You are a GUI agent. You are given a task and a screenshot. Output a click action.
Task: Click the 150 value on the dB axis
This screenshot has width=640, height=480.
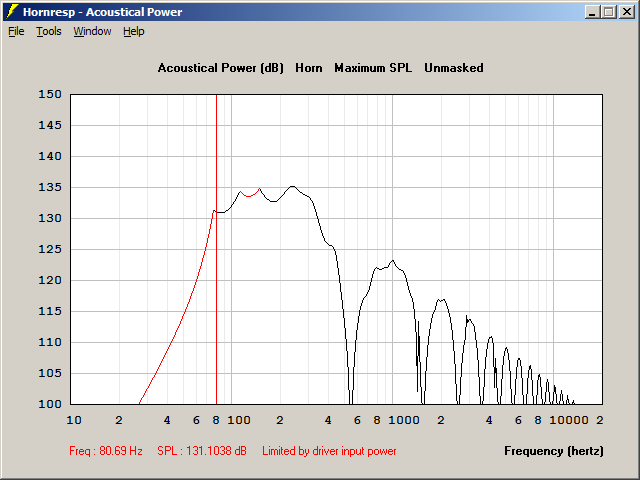(50, 94)
